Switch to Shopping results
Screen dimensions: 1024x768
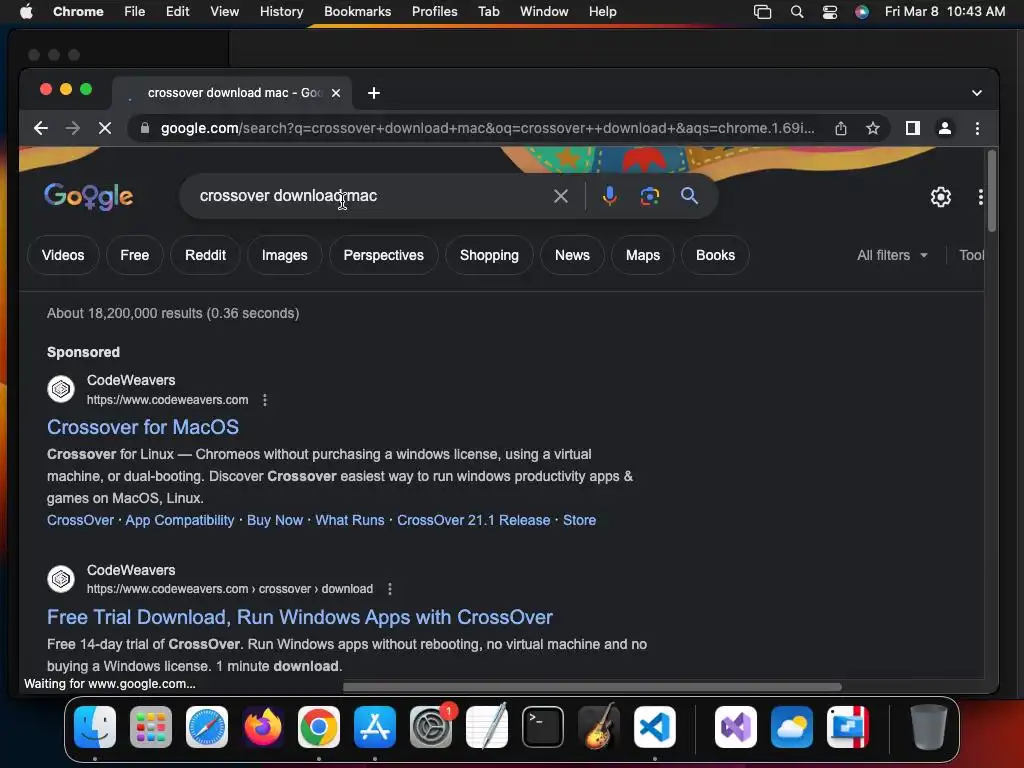[x=489, y=255]
